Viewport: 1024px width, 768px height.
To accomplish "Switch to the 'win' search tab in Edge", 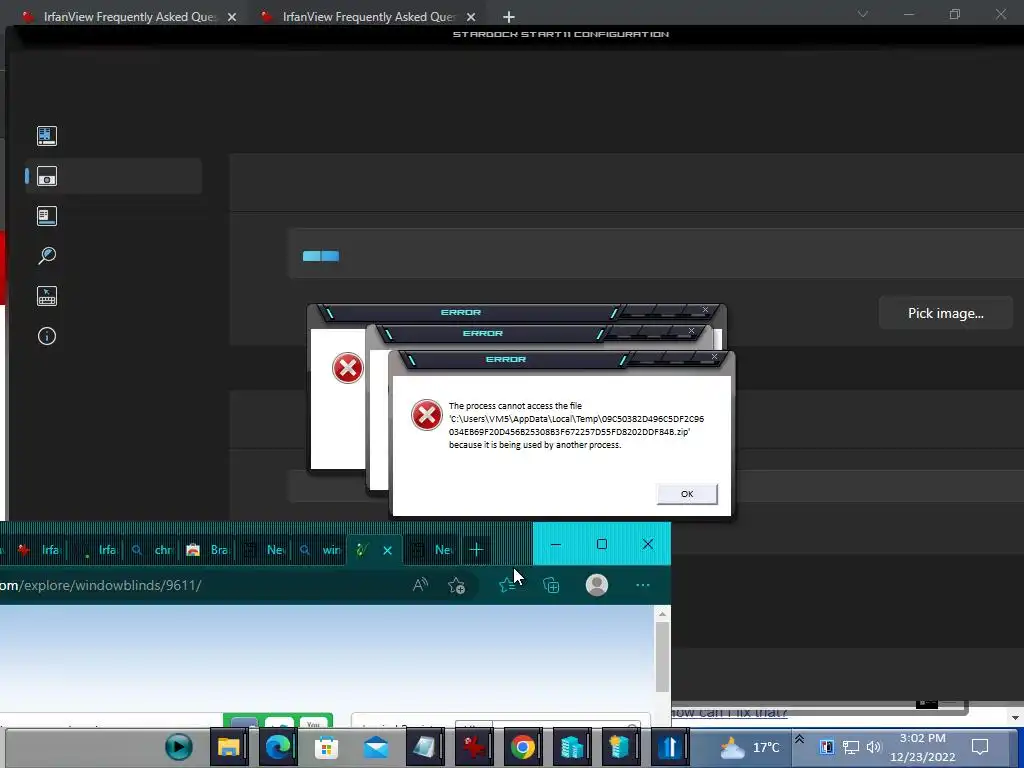I will coord(320,550).
